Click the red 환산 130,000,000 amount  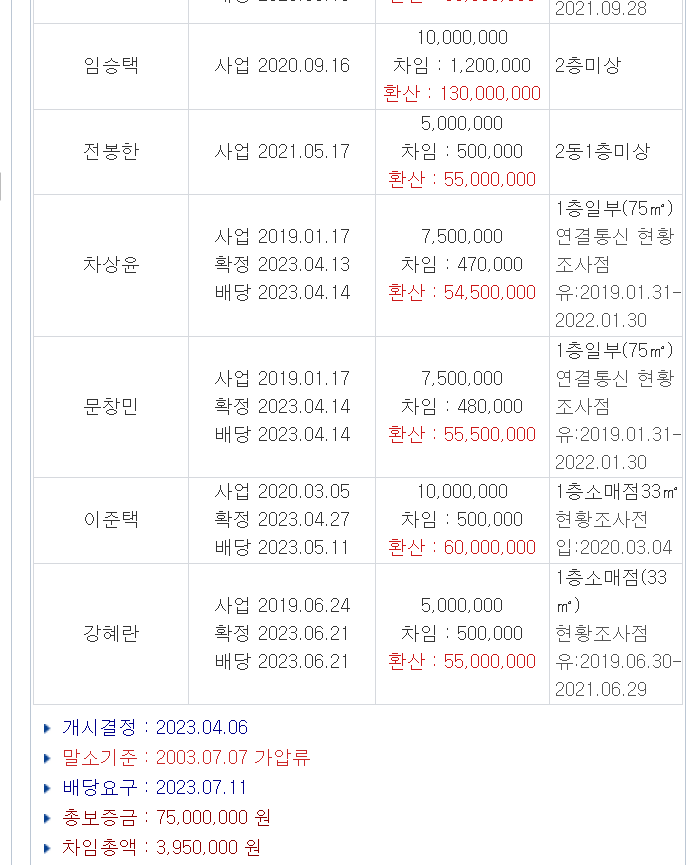[x=462, y=94]
